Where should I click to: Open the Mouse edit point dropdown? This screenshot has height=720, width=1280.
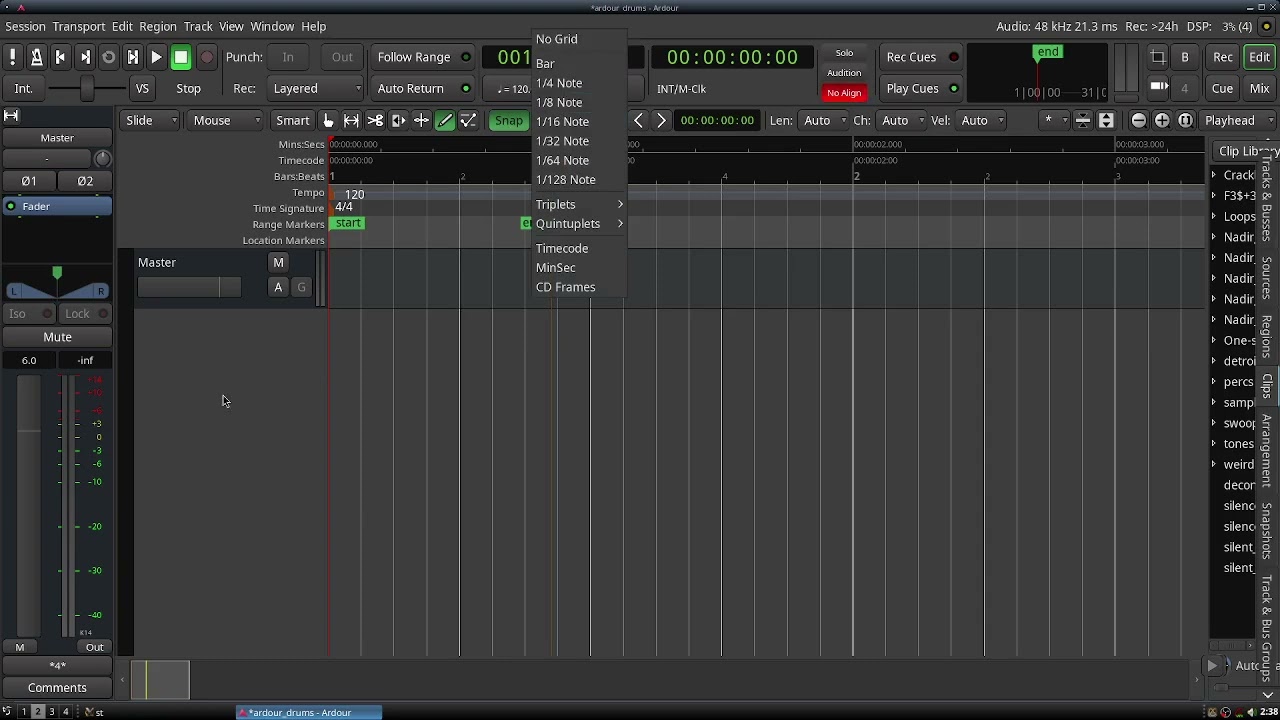point(227,120)
